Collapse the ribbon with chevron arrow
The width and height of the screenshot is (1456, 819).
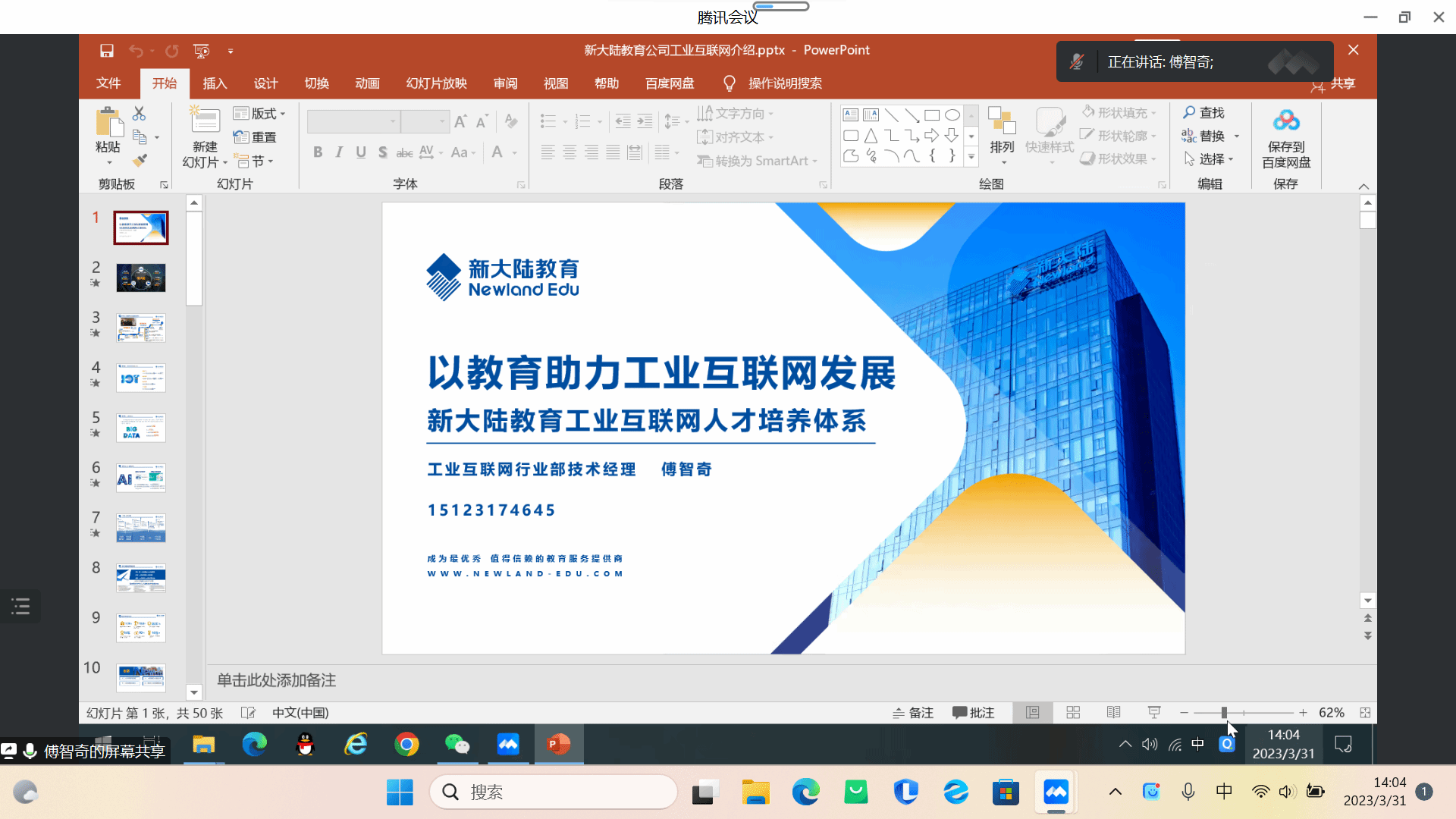click(x=1363, y=187)
